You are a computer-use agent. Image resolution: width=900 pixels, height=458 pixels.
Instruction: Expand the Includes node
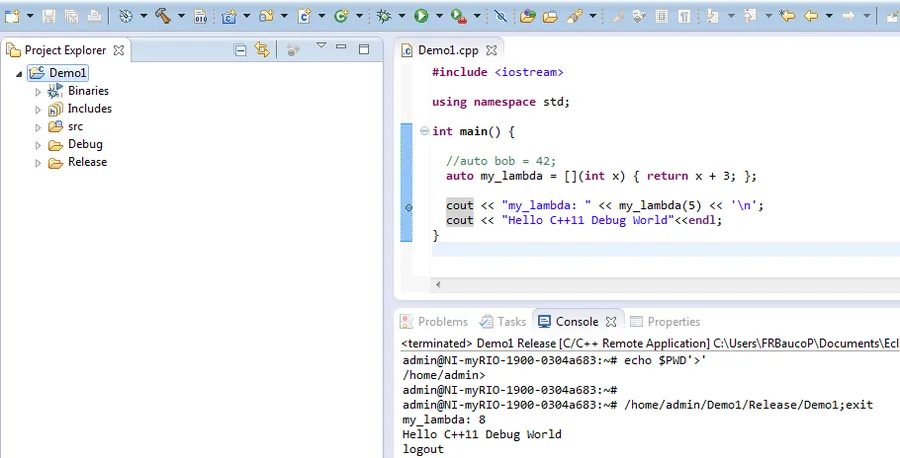tap(38, 110)
